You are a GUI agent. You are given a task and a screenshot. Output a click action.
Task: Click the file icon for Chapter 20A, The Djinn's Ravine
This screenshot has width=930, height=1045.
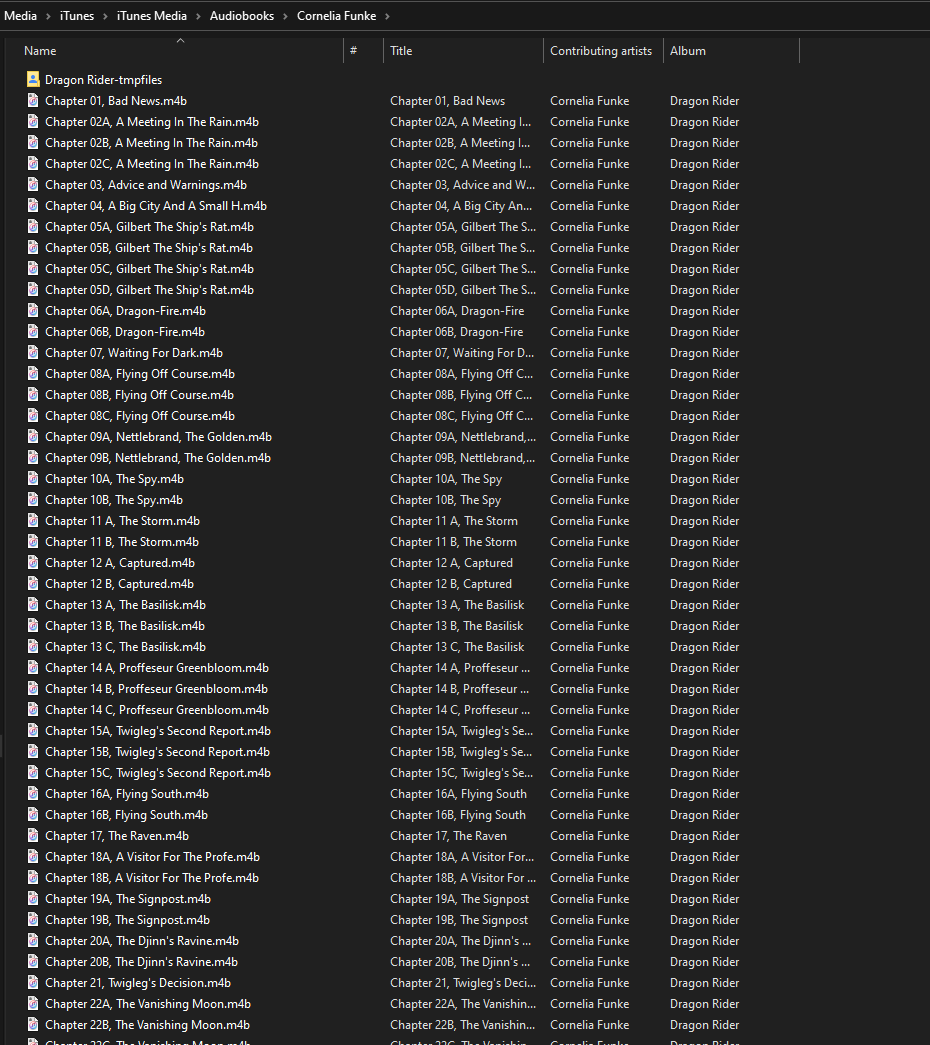coord(33,940)
